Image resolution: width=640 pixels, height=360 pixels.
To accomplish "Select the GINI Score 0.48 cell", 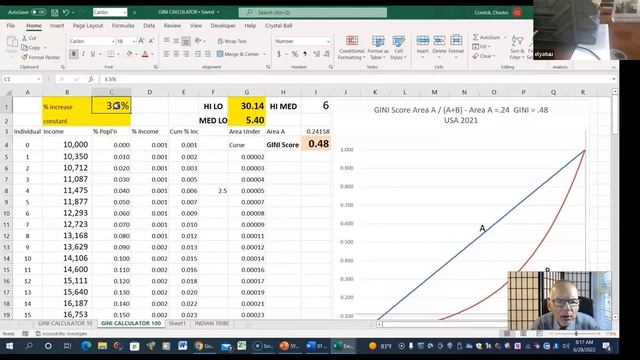I will pyautogui.click(x=316, y=144).
